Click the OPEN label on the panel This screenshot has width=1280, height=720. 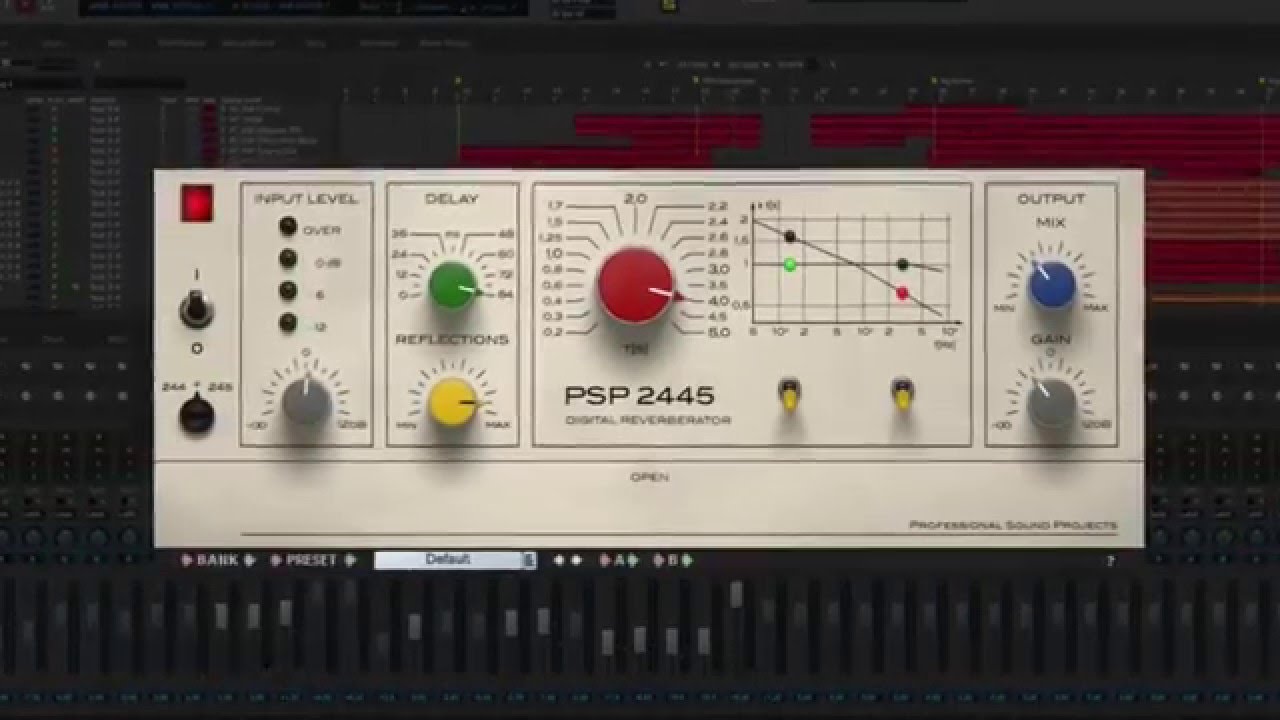[649, 477]
